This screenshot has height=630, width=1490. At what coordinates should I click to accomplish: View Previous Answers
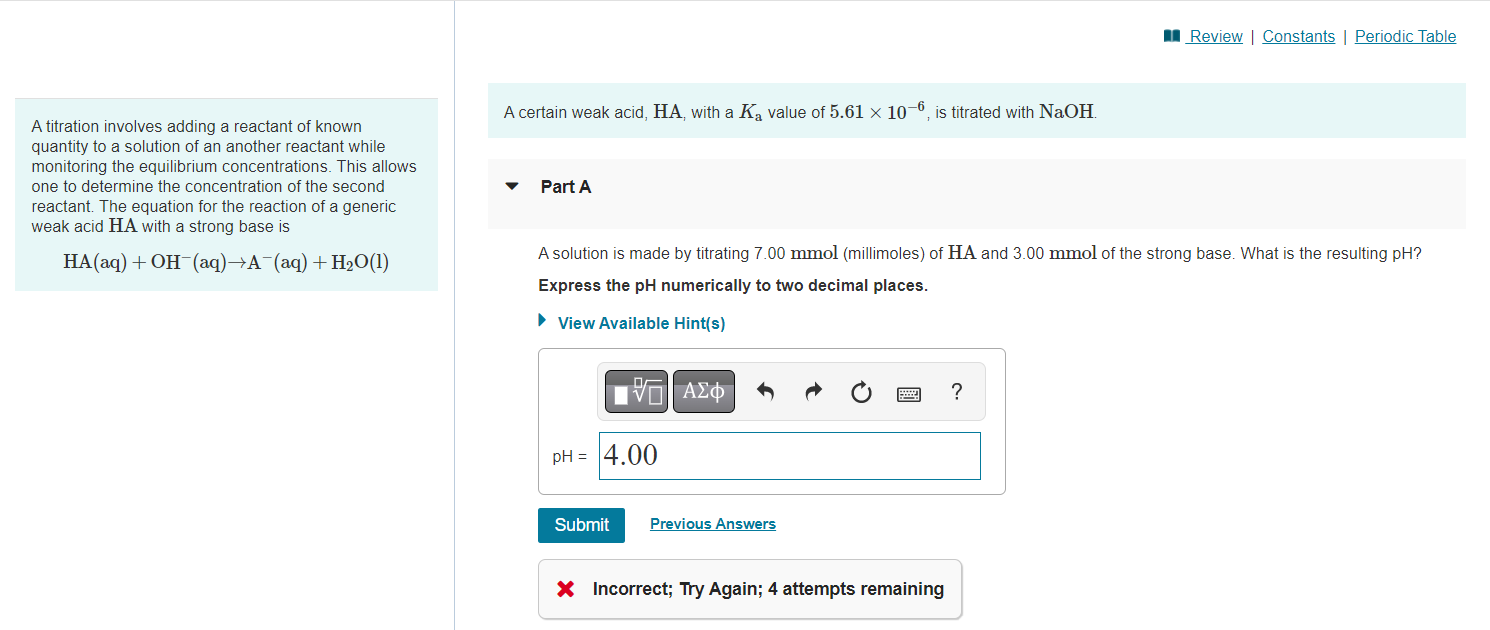pyautogui.click(x=712, y=523)
